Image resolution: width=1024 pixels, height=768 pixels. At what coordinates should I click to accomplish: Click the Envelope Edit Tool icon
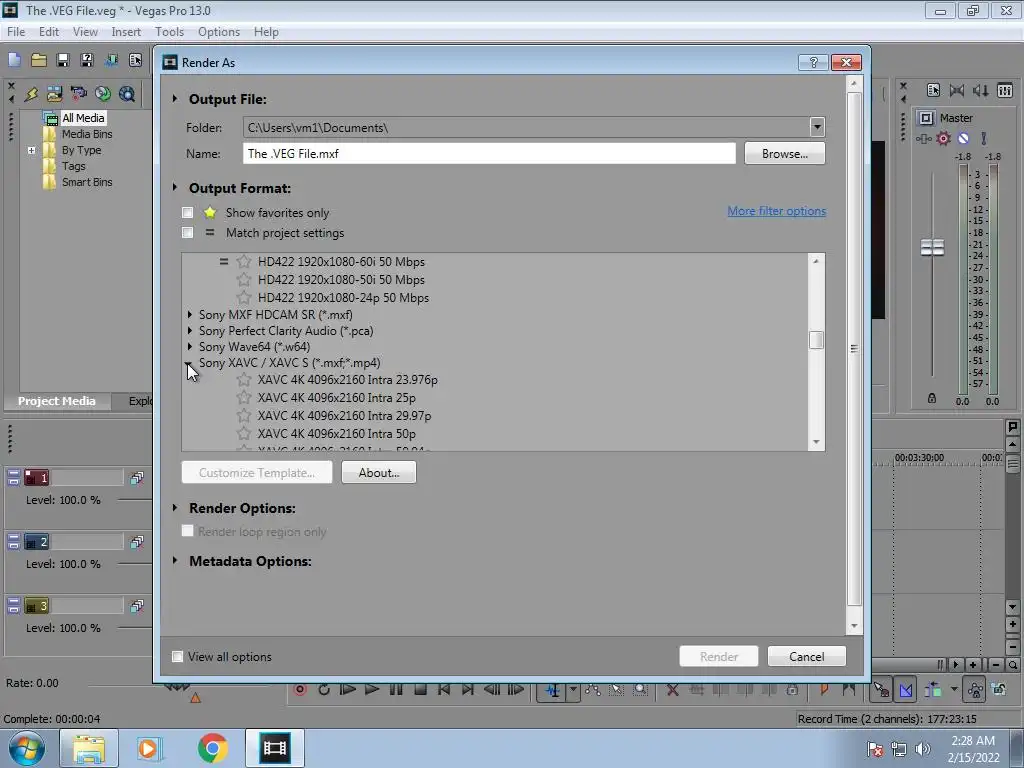click(593, 690)
